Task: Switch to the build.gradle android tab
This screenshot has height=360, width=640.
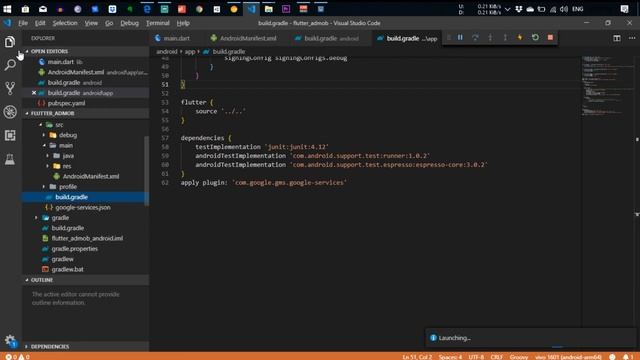Action: click(331, 38)
